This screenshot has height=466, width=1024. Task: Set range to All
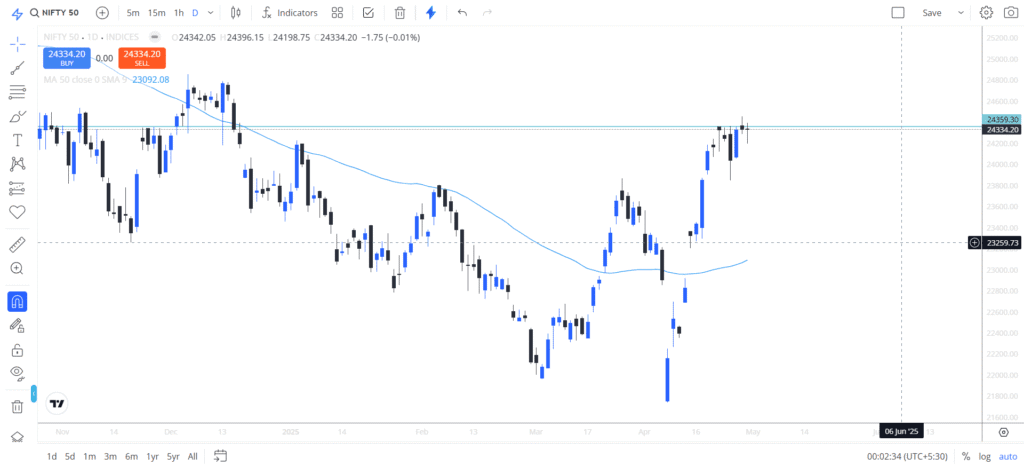coord(193,456)
